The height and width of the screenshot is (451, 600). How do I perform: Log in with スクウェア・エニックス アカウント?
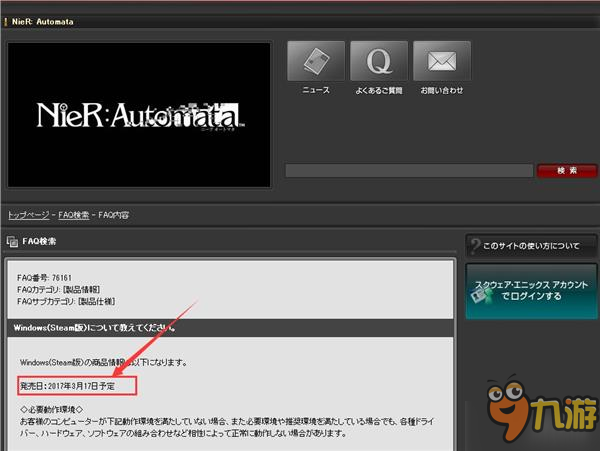(x=546, y=290)
